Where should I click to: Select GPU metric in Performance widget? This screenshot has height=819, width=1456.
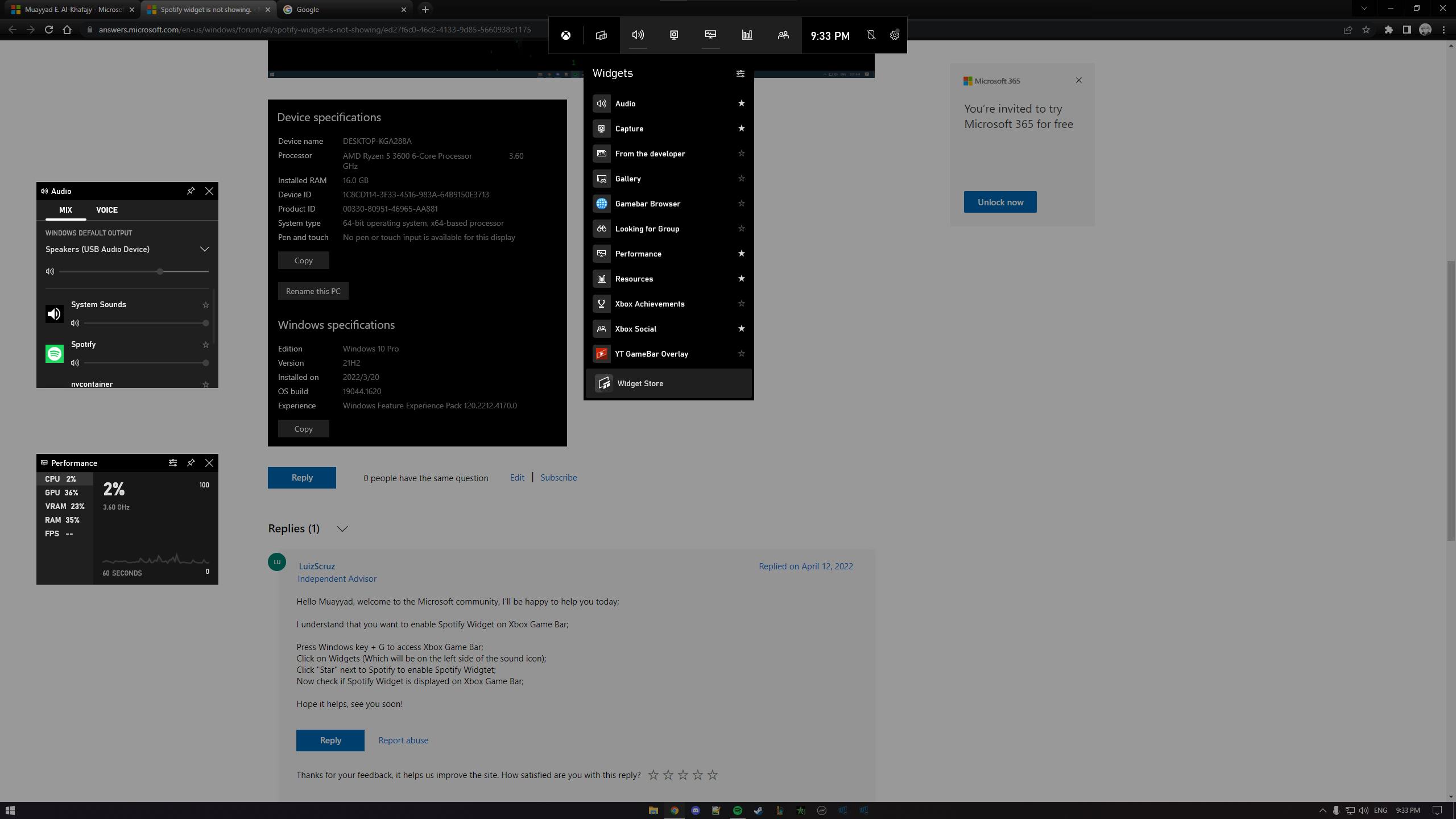[62, 493]
